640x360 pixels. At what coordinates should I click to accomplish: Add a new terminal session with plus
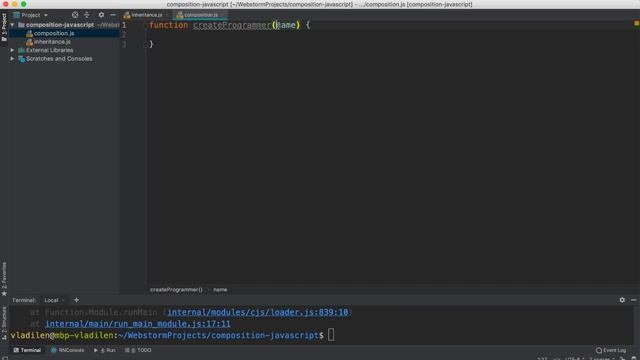click(76, 300)
